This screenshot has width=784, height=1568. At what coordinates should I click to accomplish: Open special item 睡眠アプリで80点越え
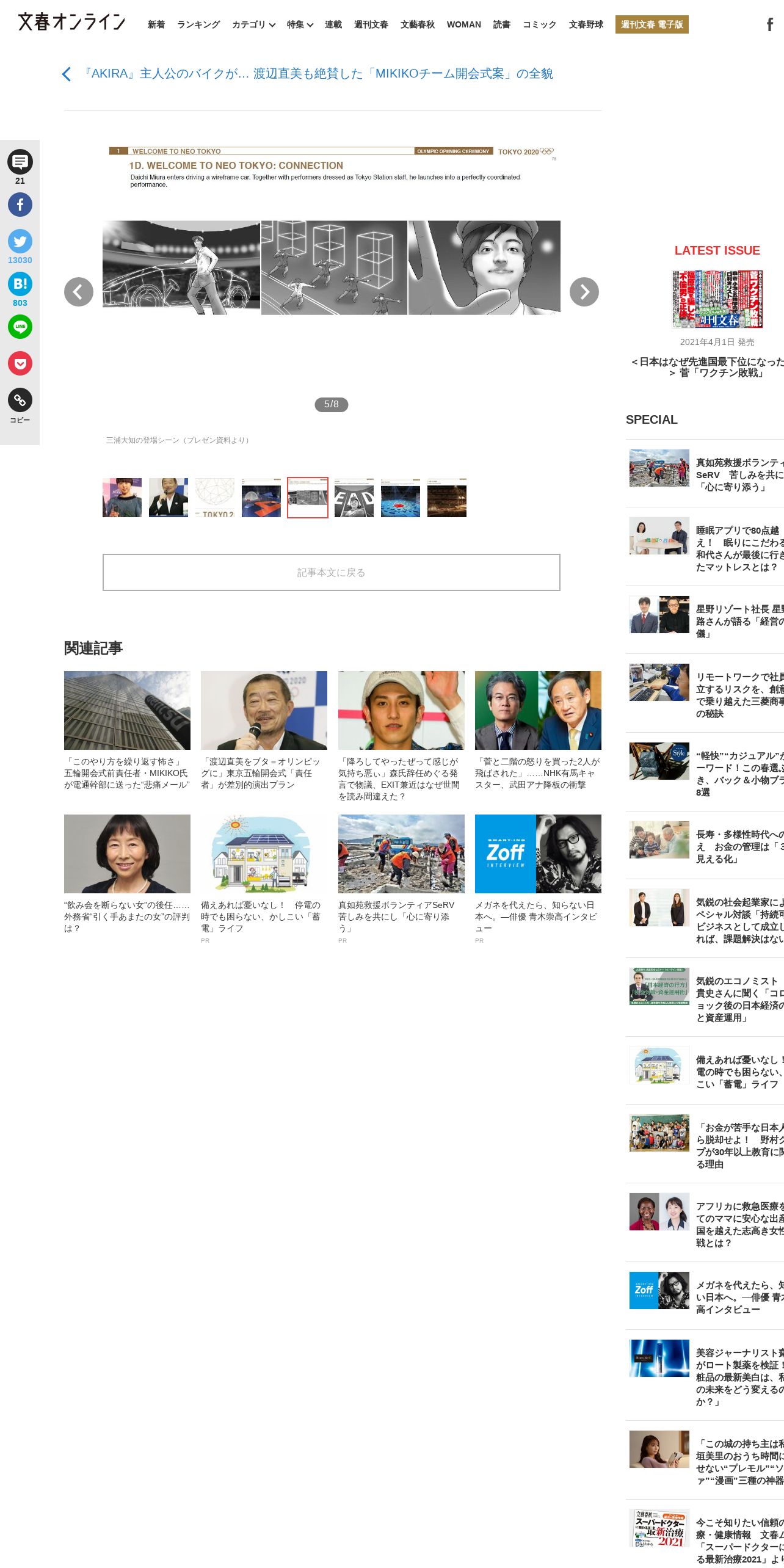(740, 548)
